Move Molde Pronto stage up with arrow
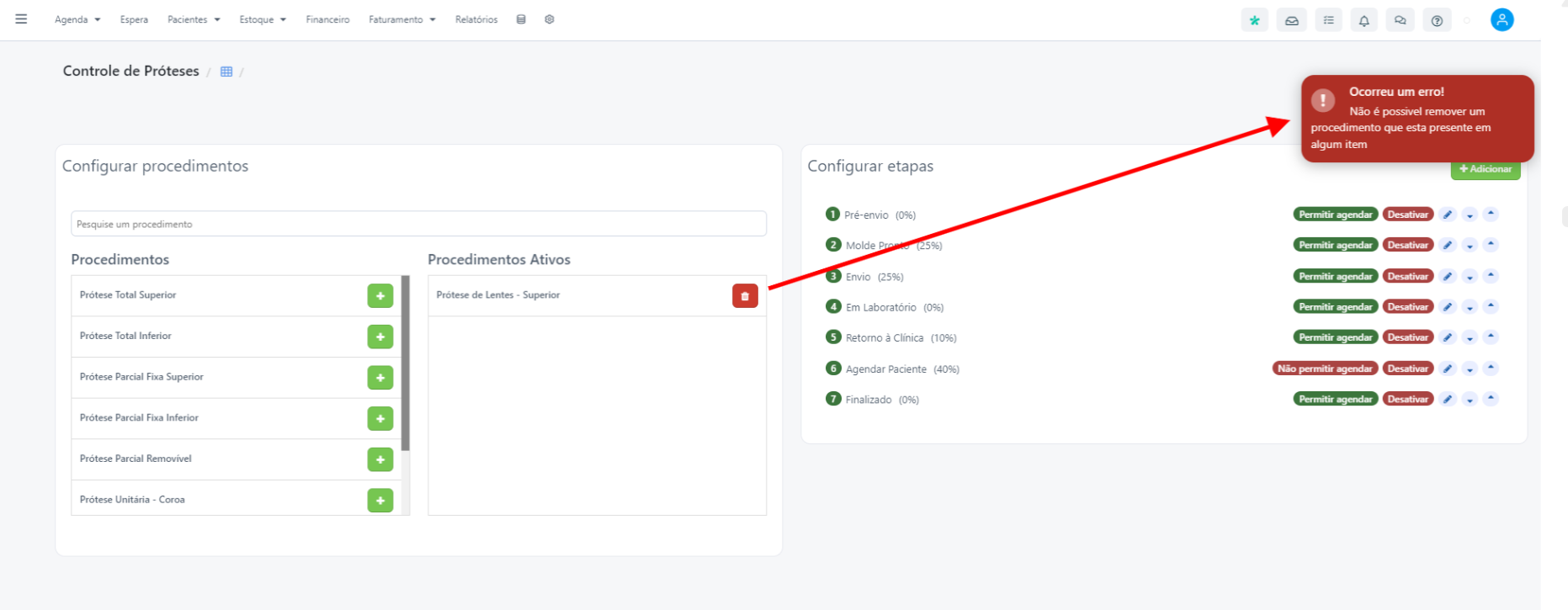Image resolution: width=1568 pixels, height=610 pixels. (x=1491, y=245)
